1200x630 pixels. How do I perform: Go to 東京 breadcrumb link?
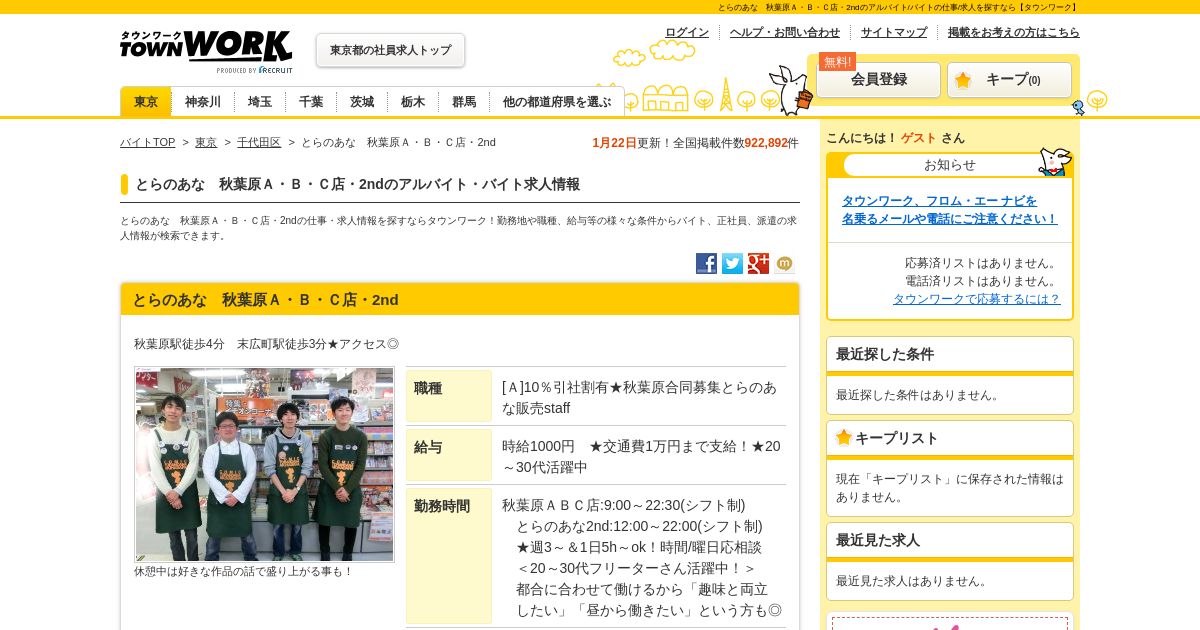point(206,142)
